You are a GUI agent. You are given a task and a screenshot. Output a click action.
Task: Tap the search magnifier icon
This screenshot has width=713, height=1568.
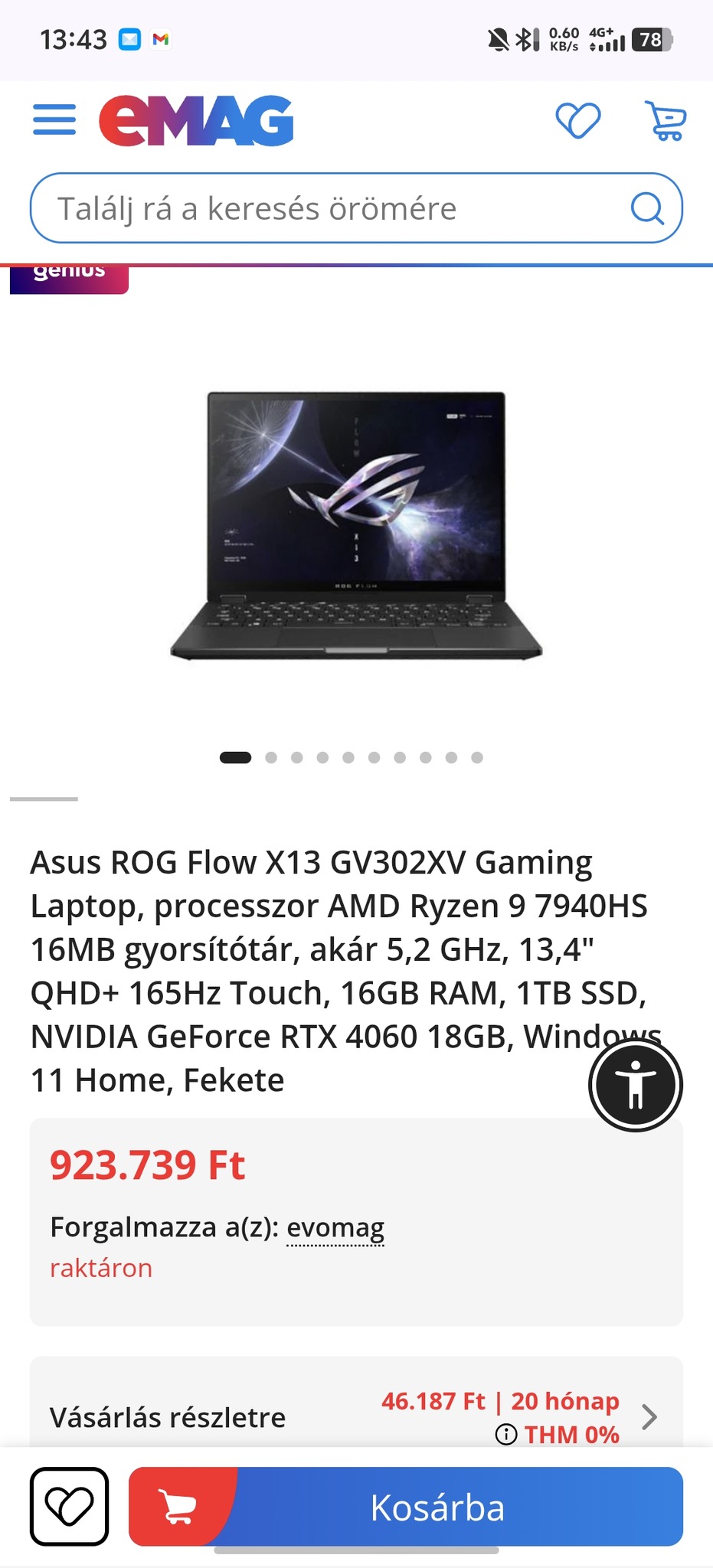click(x=647, y=208)
